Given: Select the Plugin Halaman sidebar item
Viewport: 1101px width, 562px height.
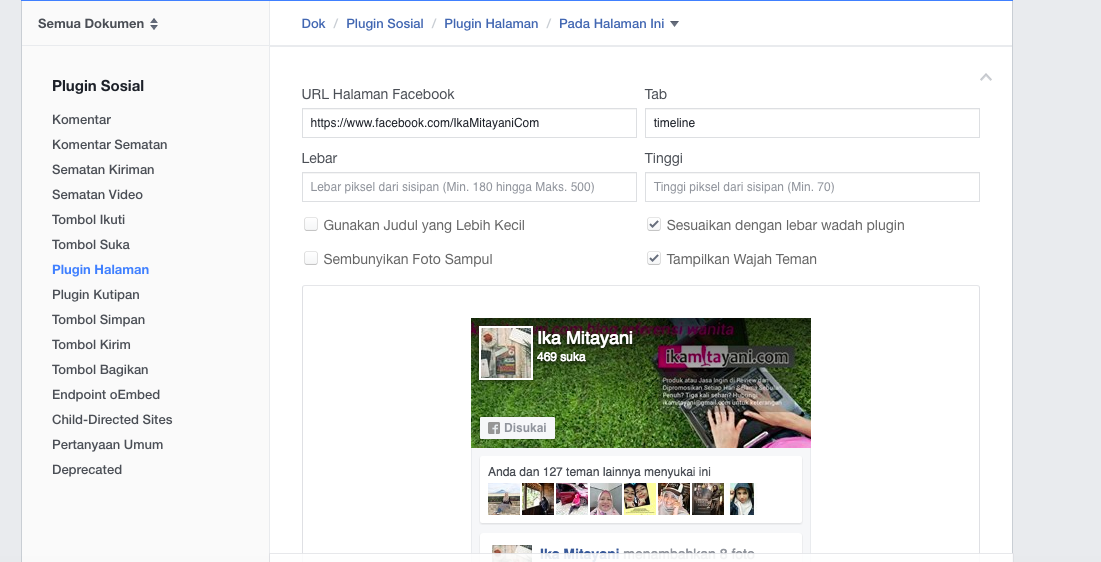Looking at the screenshot, I should [x=100, y=270].
